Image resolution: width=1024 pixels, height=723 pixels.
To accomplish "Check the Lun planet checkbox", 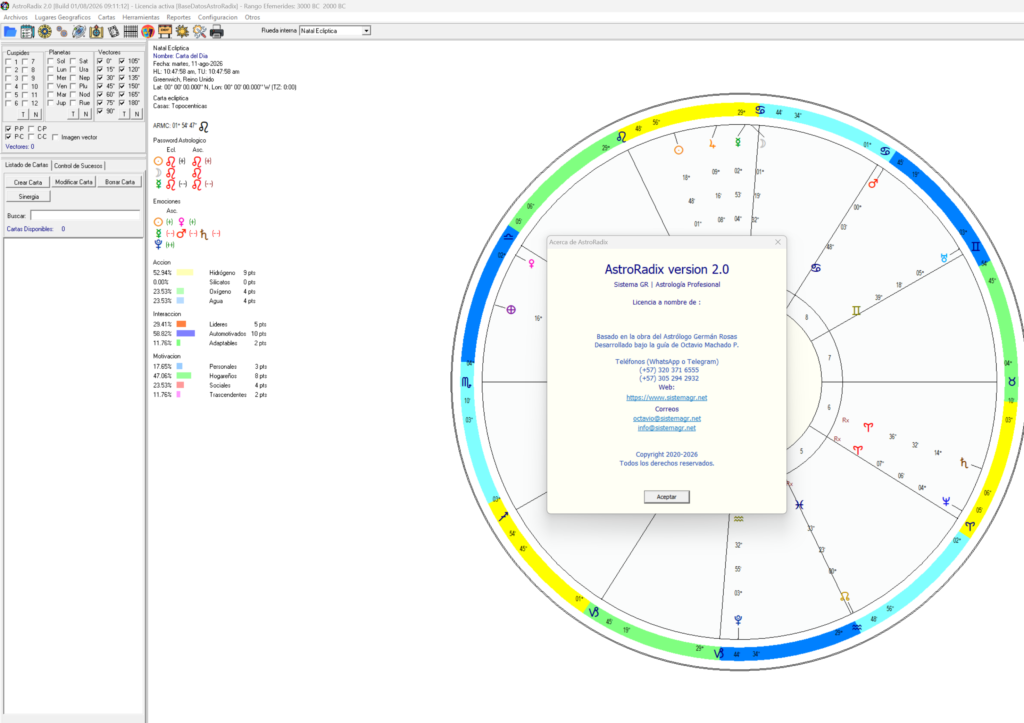I will coord(50,70).
